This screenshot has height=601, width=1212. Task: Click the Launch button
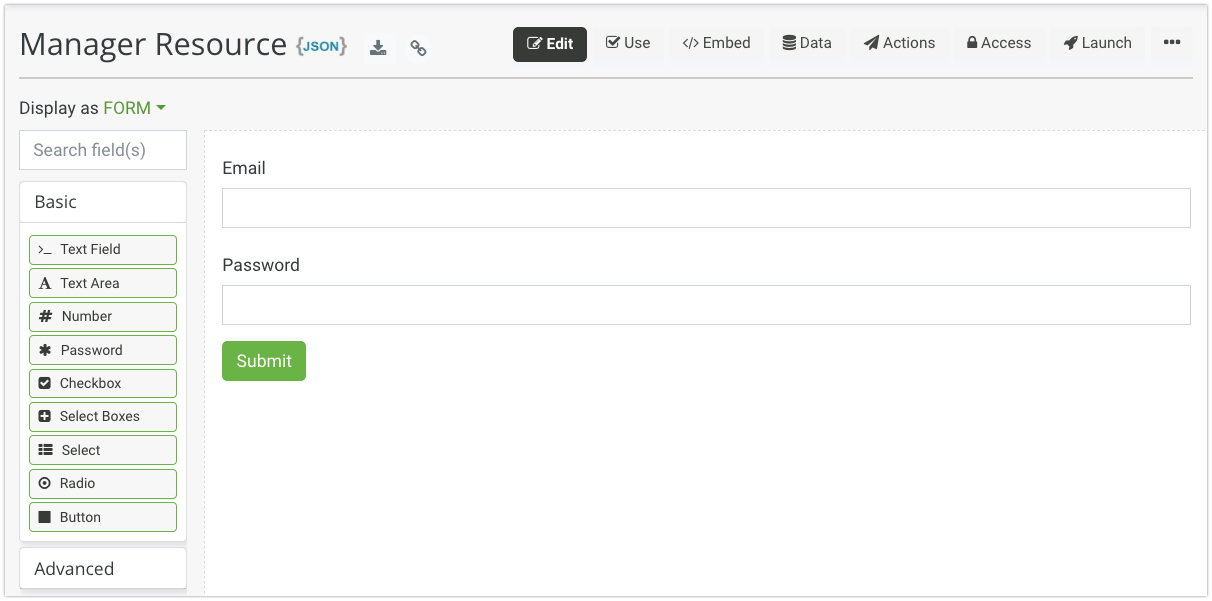[1097, 43]
